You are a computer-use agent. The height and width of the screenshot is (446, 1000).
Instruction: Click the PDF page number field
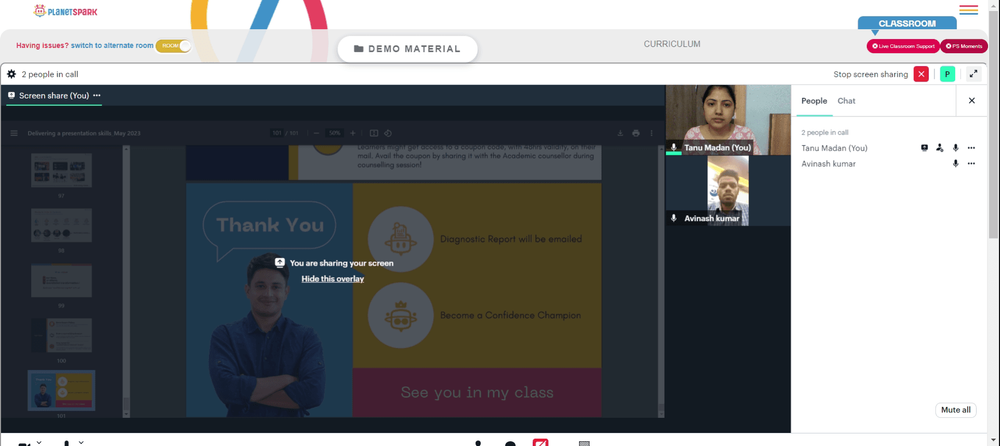pyautogui.click(x=277, y=133)
